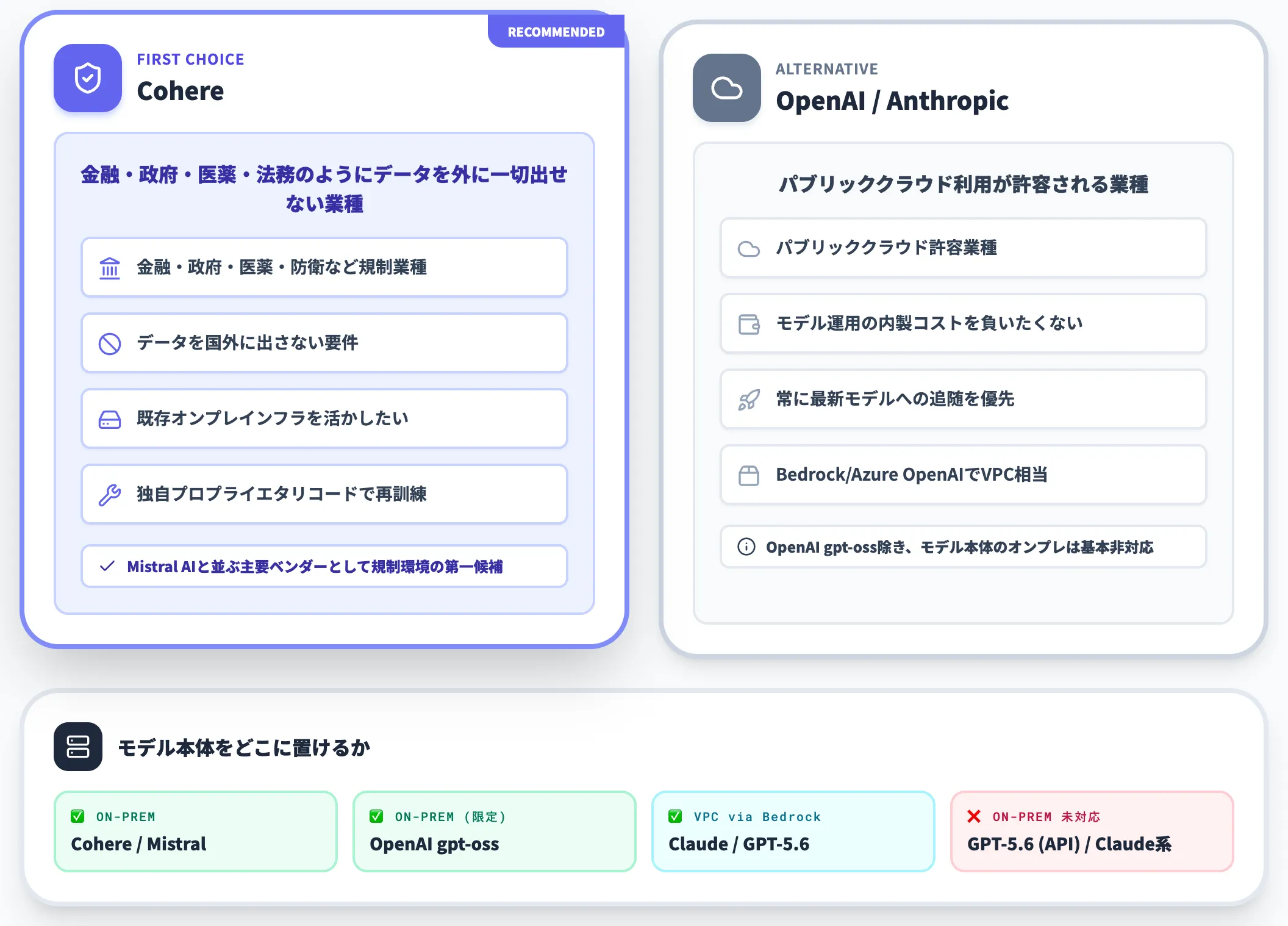The width and height of the screenshot is (1288, 926).
Task: Click the パブリッククラウド許容業種 text
Action: (x=887, y=248)
